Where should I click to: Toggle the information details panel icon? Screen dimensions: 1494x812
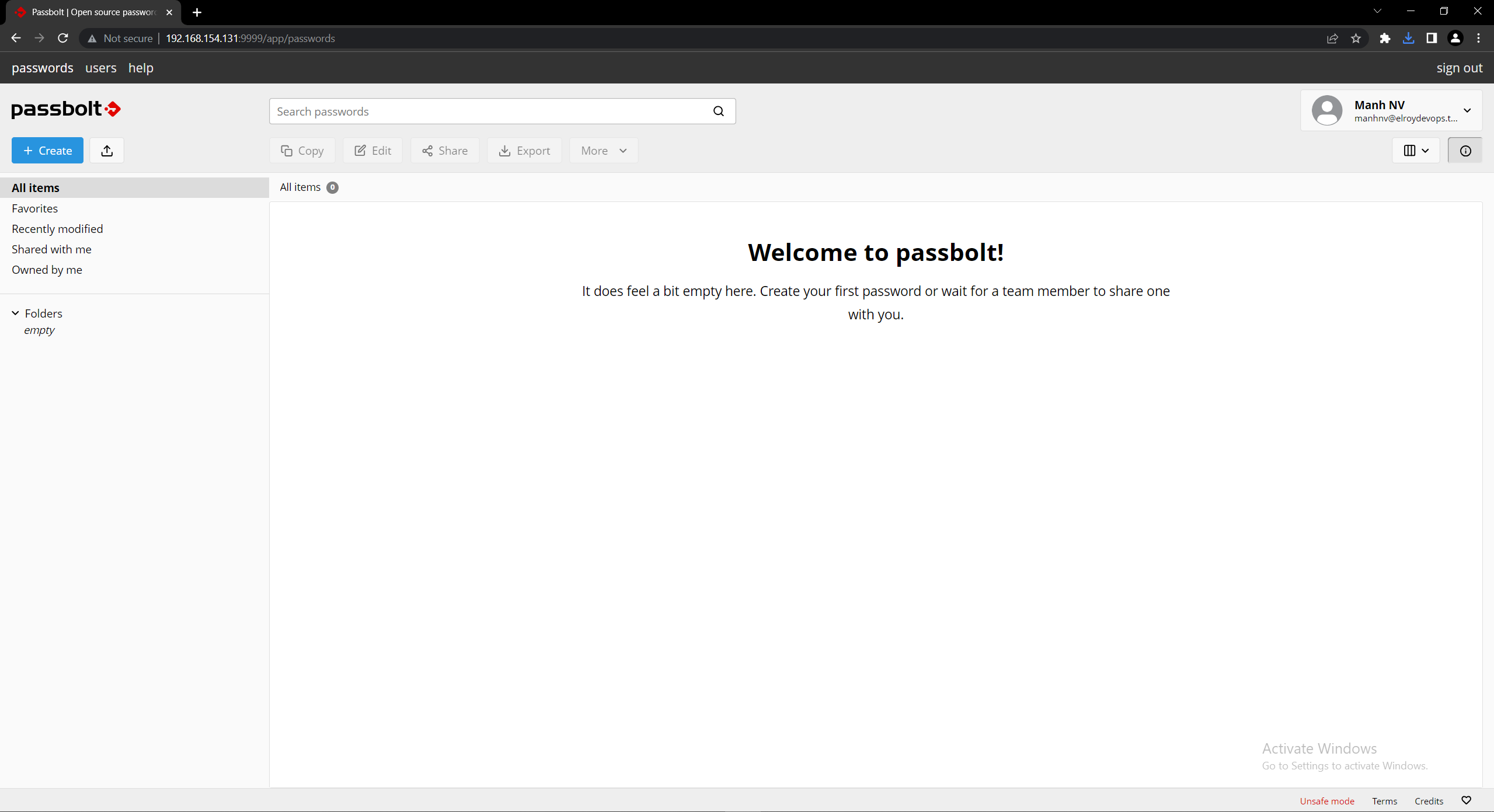tap(1465, 151)
